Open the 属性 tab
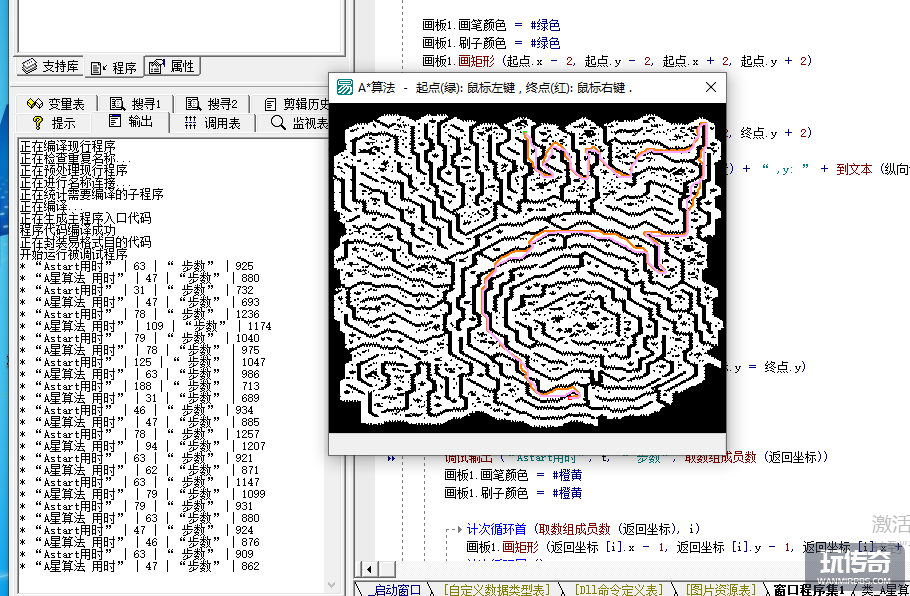This screenshot has width=910, height=596. point(172,66)
